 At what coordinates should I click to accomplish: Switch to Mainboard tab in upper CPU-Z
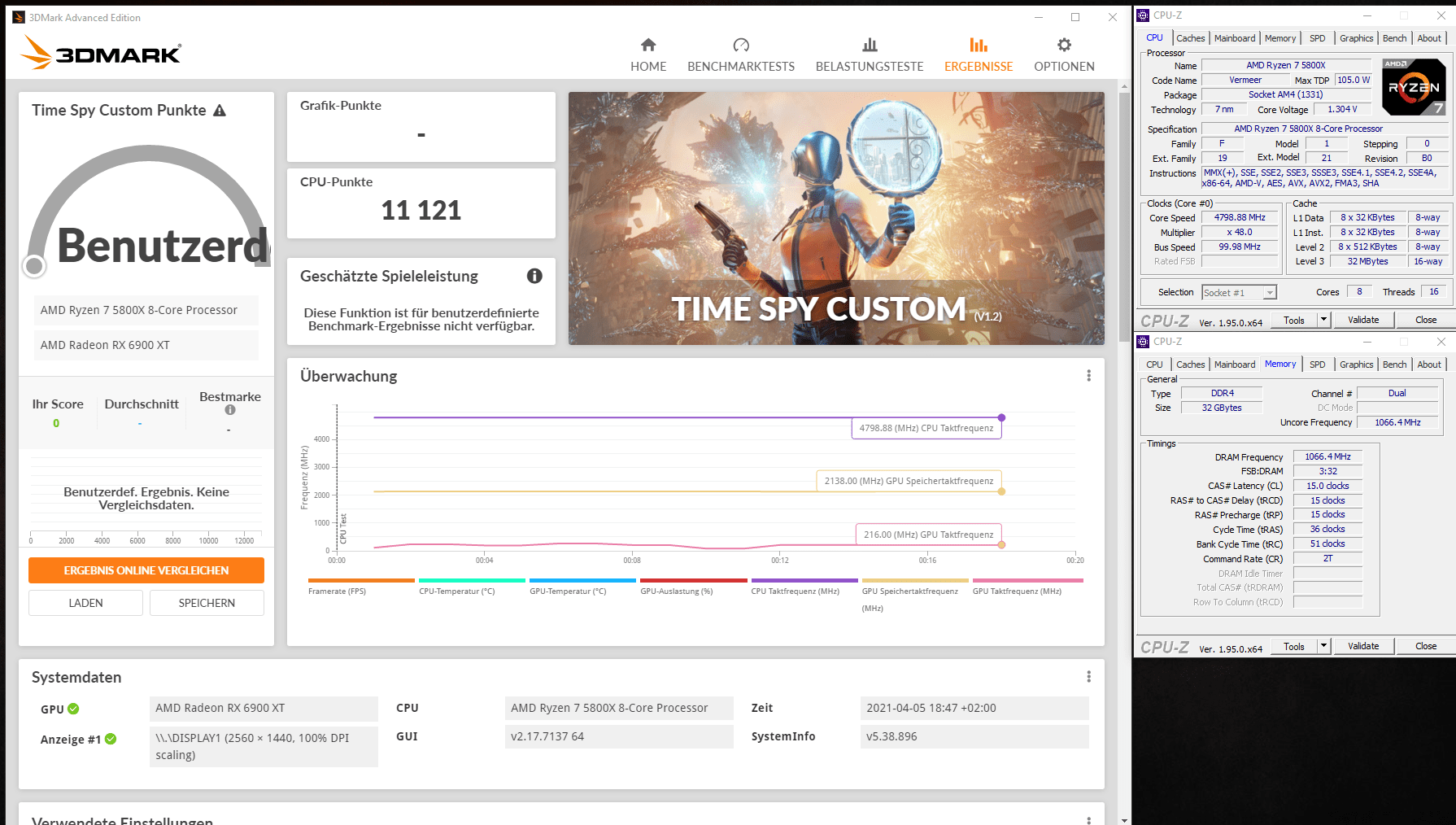click(x=1234, y=38)
